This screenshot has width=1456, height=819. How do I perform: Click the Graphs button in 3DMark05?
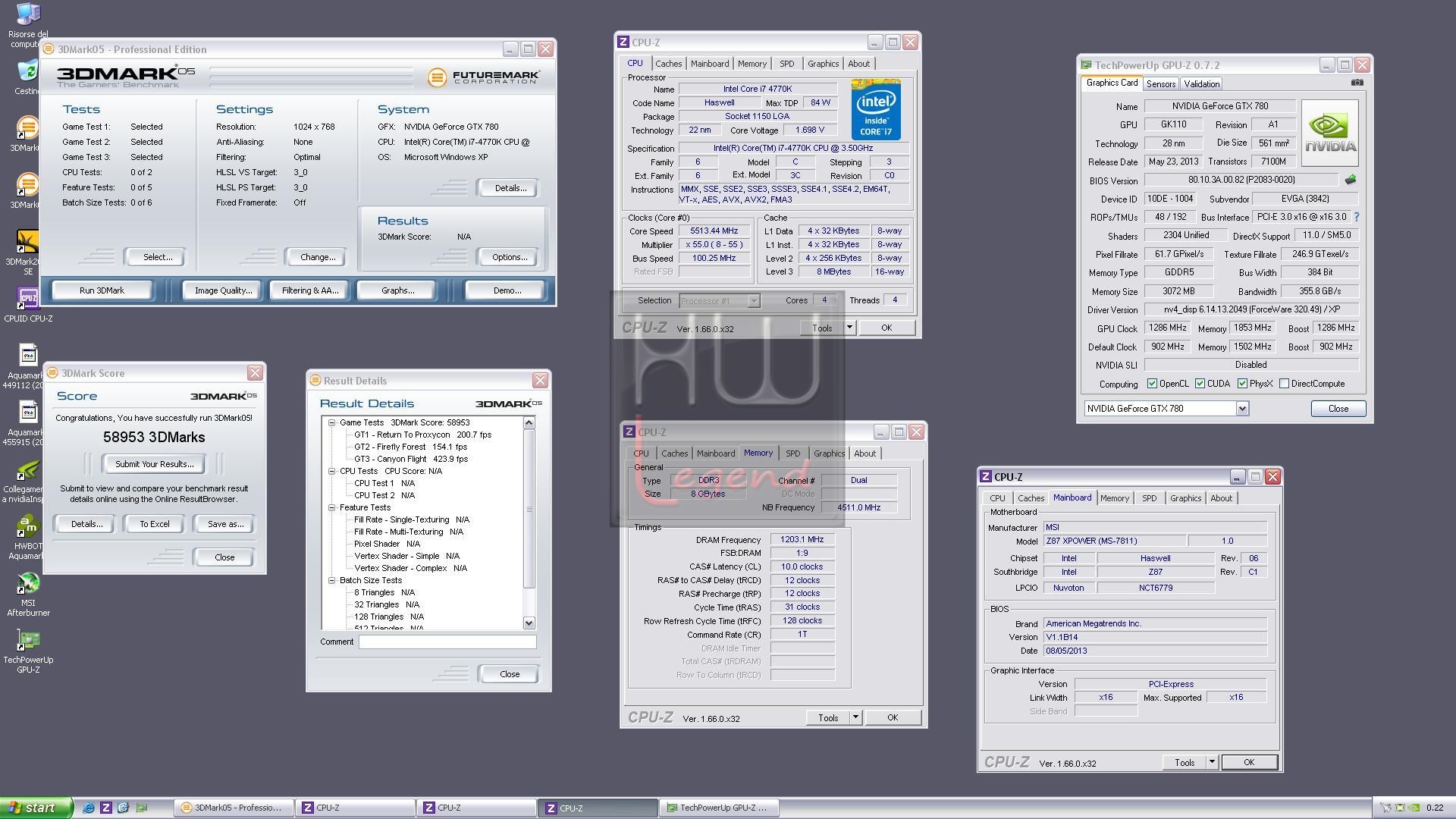(x=397, y=290)
